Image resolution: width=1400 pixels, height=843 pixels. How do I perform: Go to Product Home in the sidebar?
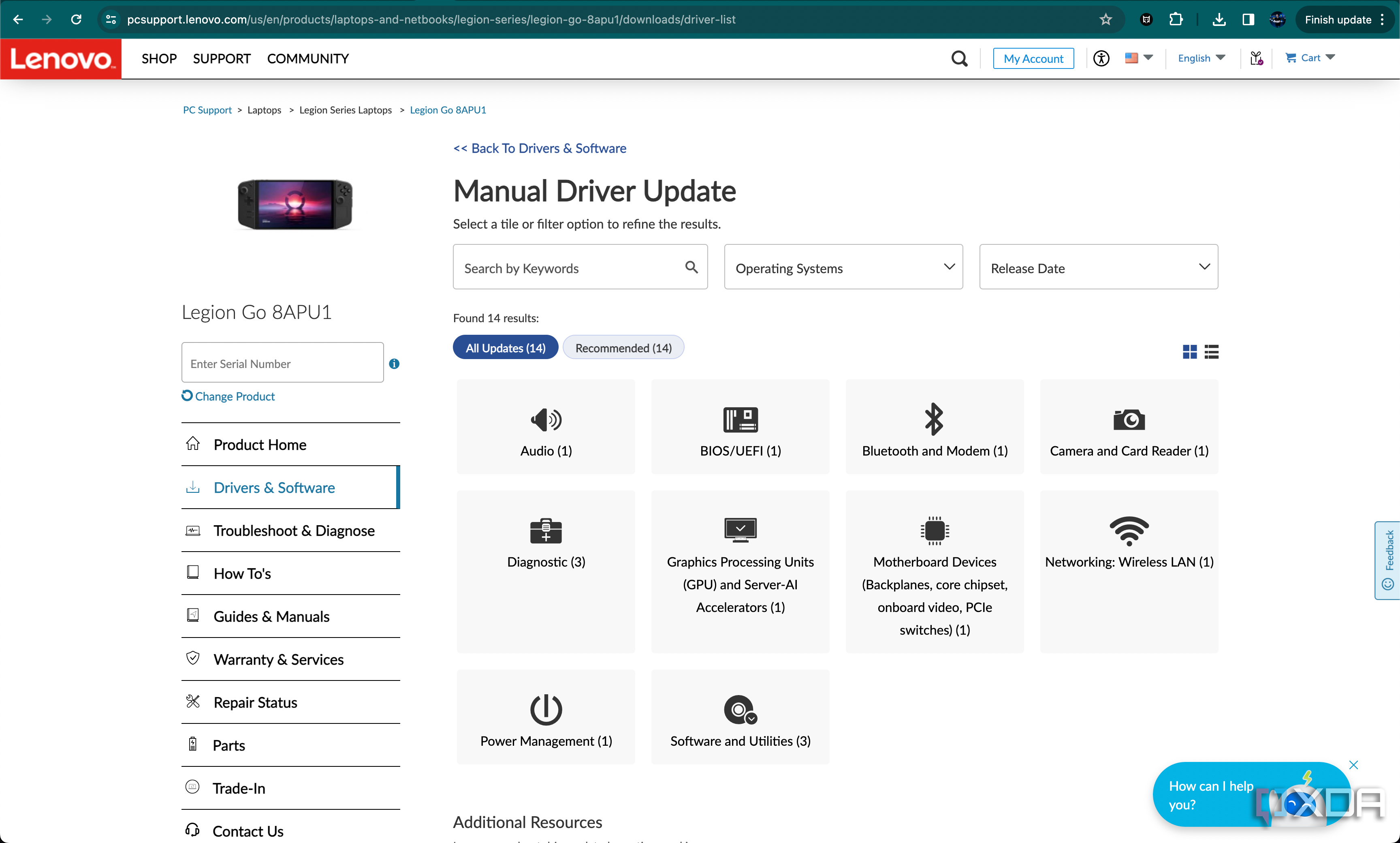point(291,444)
